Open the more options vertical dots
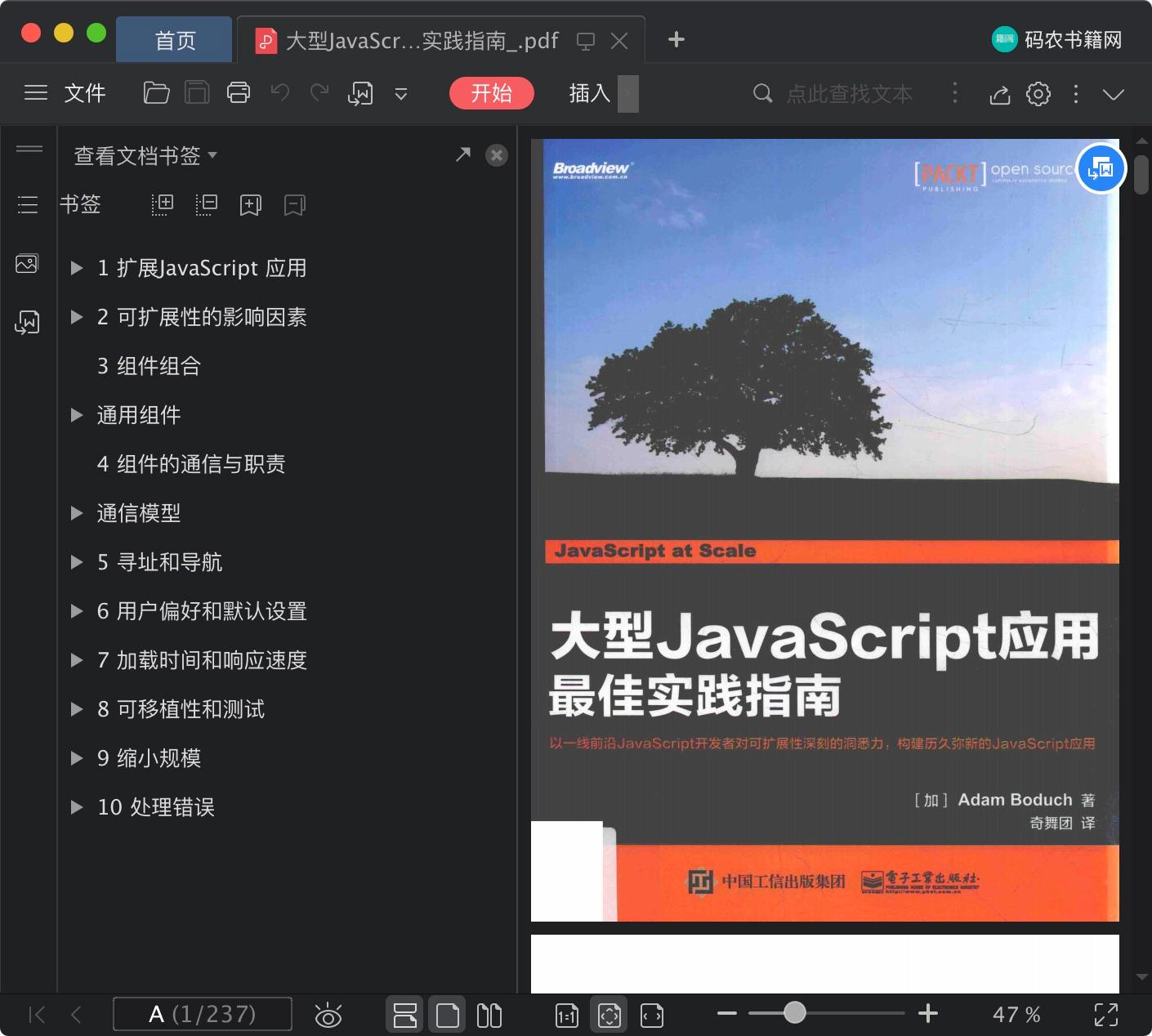Viewport: 1152px width, 1036px height. coord(1076,94)
